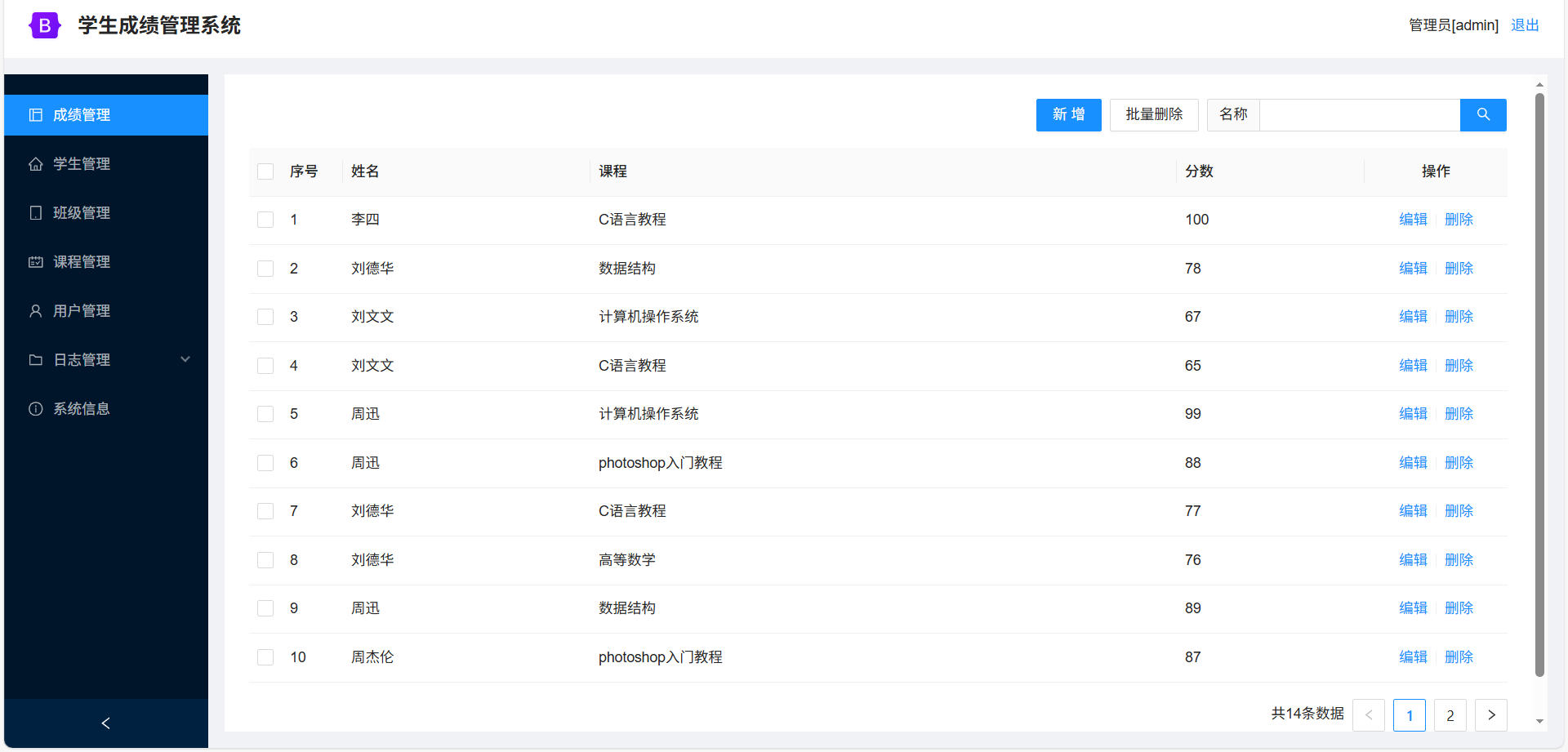This screenshot has width=1568, height=752.
Task: Check the row 6 photoshop入门教程 checkbox
Action: click(265, 463)
